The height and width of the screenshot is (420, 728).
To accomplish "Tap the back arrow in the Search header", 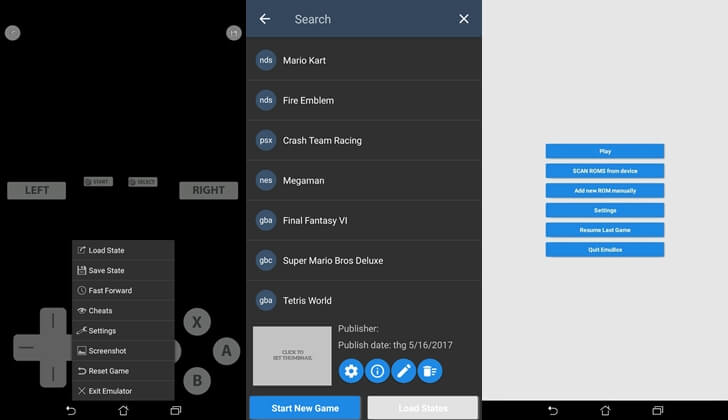I will (x=265, y=19).
